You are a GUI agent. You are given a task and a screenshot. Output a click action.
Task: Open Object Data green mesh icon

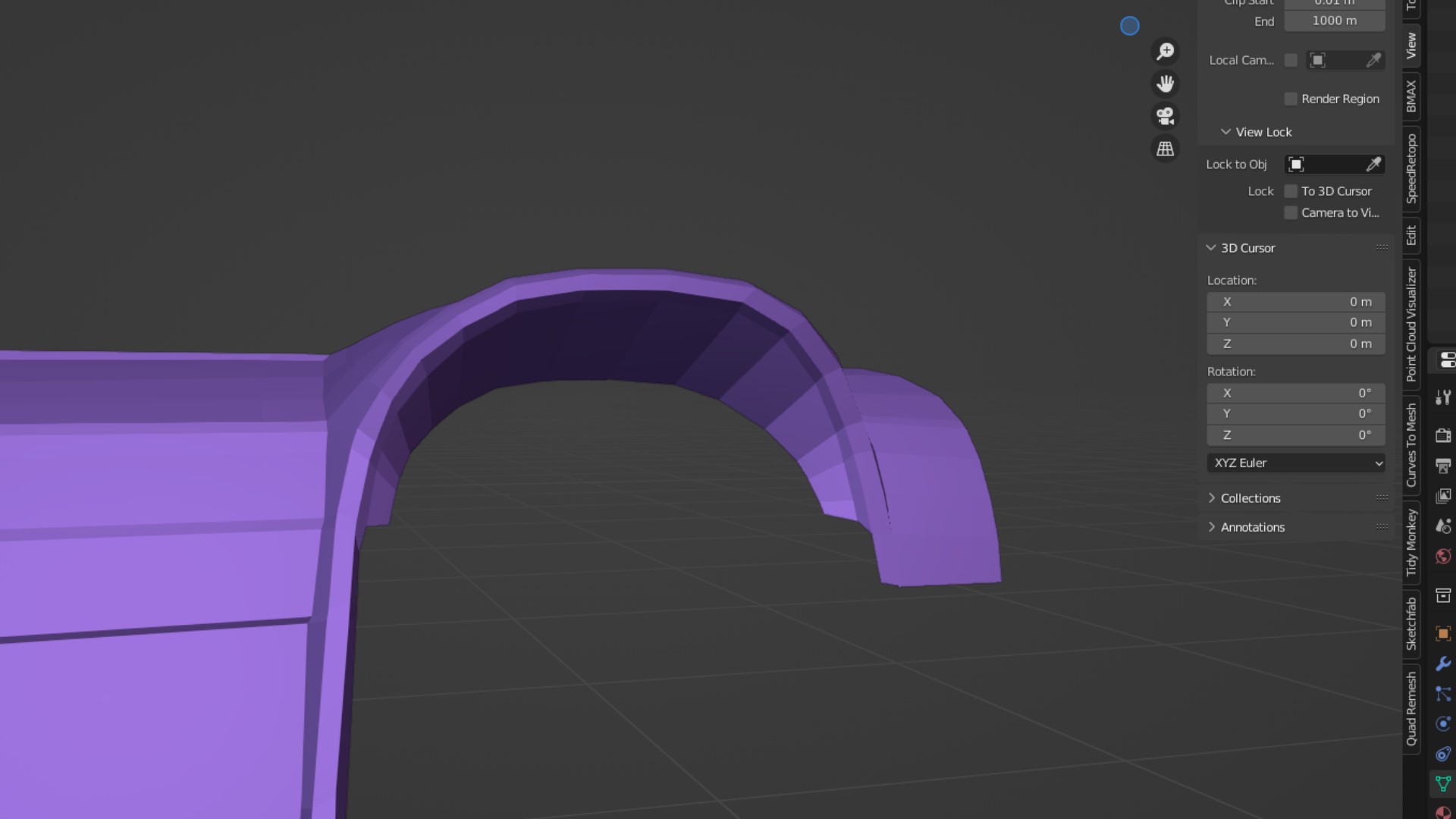click(1443, 783)
